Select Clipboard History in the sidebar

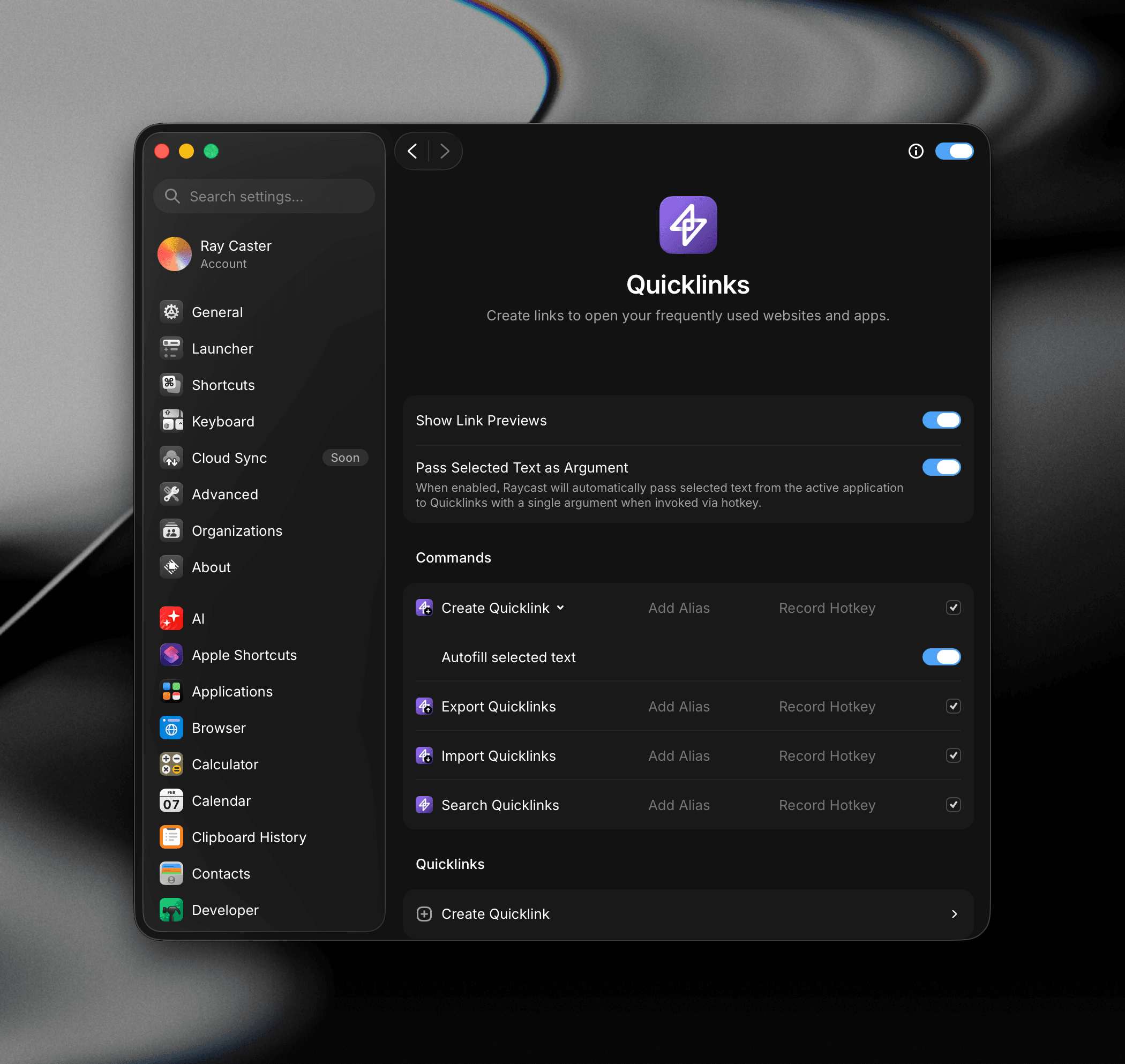click(x=264, y=836)
